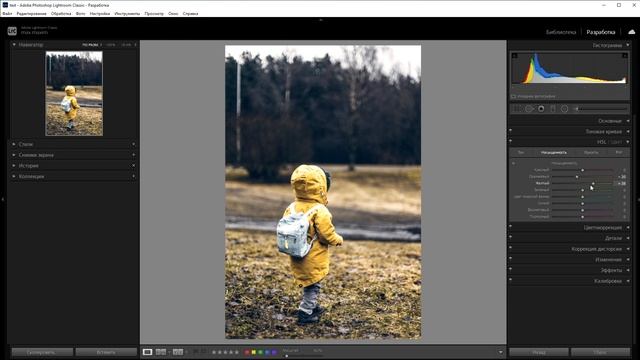Expand the Цветокоррекция panel
640x360 pixels.
[628, 227]
